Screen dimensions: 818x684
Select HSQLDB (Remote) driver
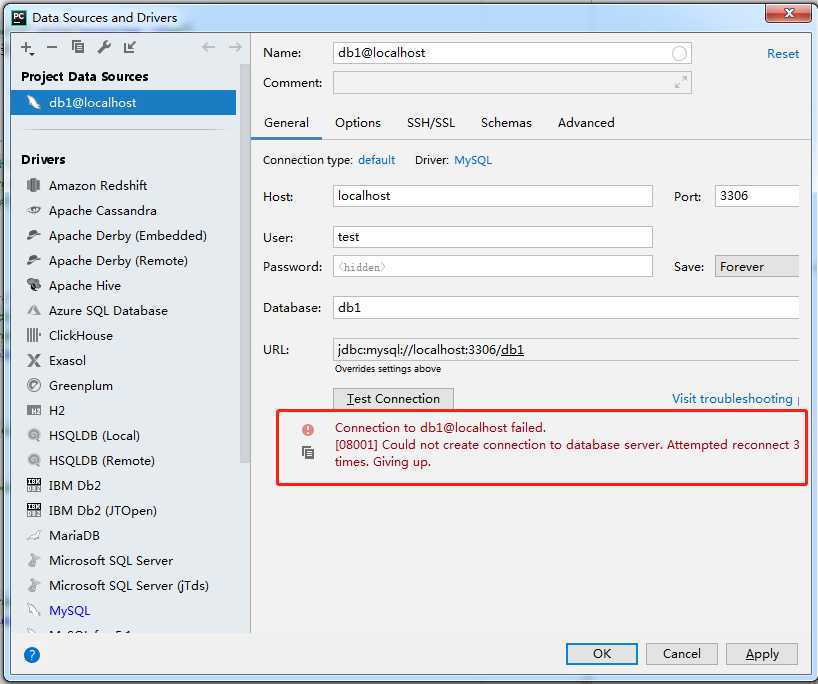(x=90, y=461)
